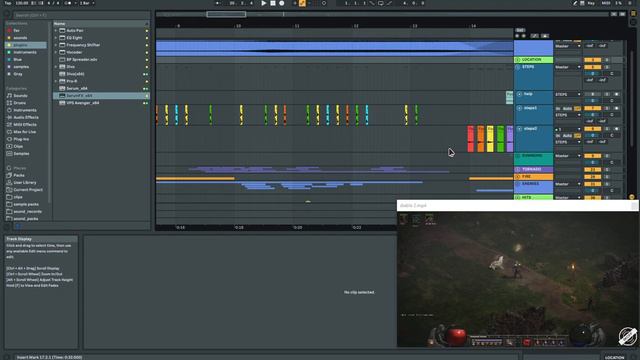This screenshot has width=640, height=360.
Task: Click the Set locator button
Action: pyautogui.click(x=520, y=30)
